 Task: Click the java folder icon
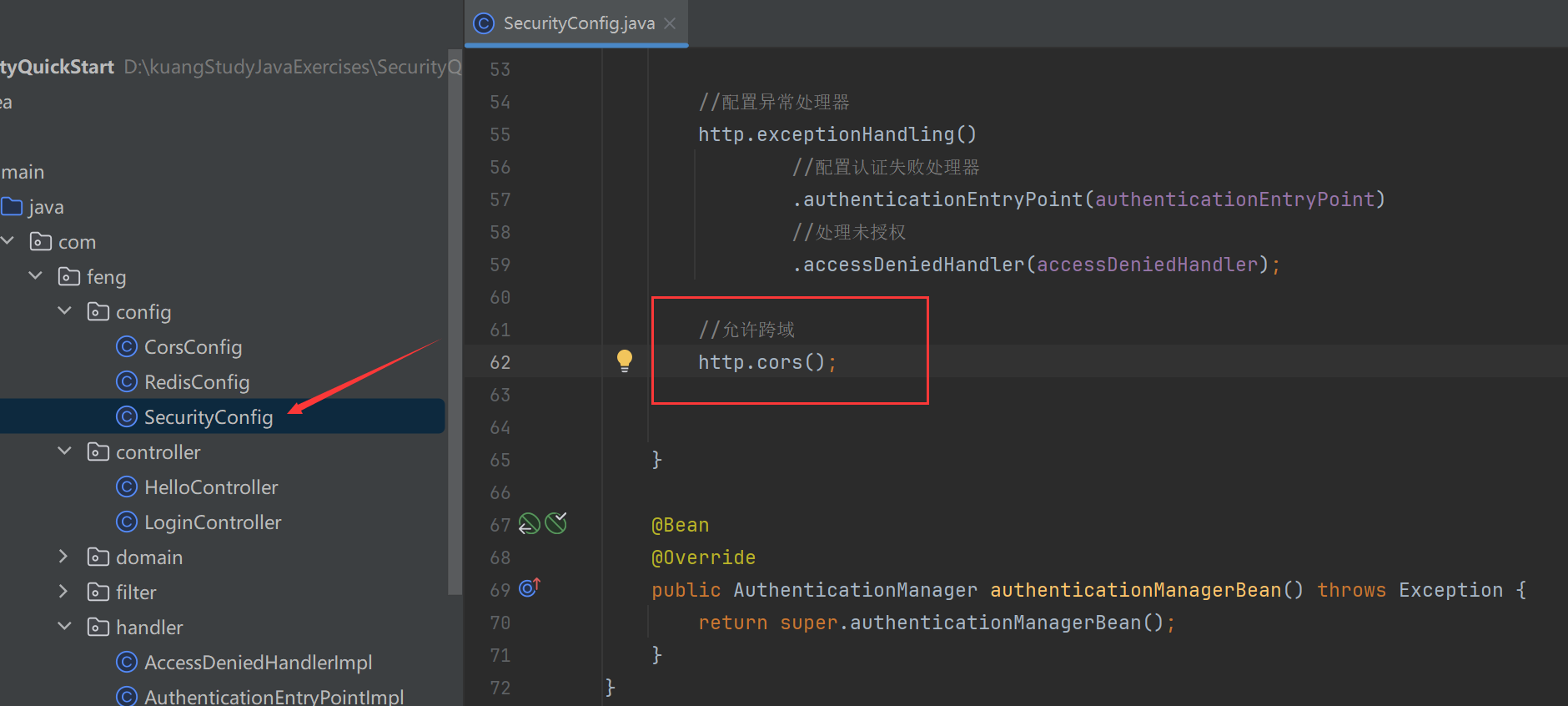[x=12, y=206]
